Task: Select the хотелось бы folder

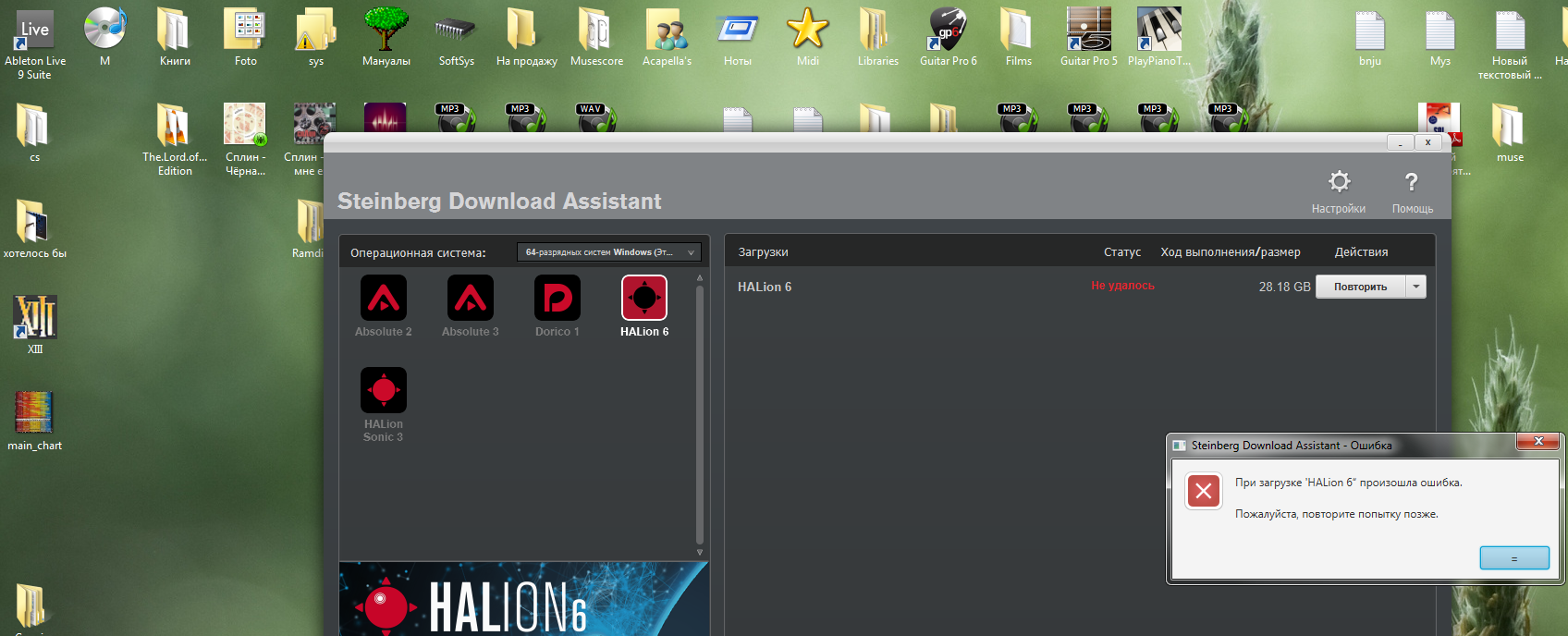Action: point(34,228)
